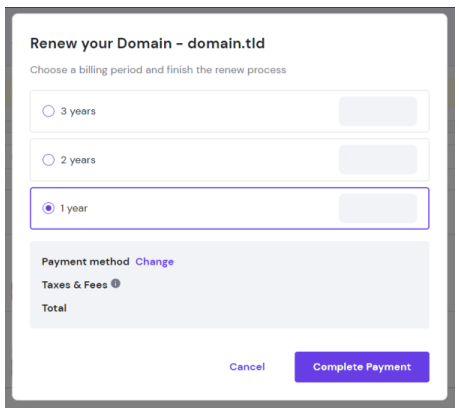This screenshot has width=459, height=414.
Task: Choose the '2 years' label text
Action: (x=78, y=160)
